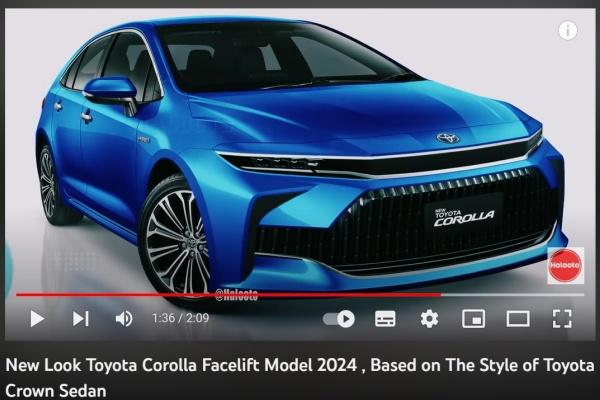The width and height of the screenshot is (600, 400).
Task: Mute the video volume
Action: point(124,318)
